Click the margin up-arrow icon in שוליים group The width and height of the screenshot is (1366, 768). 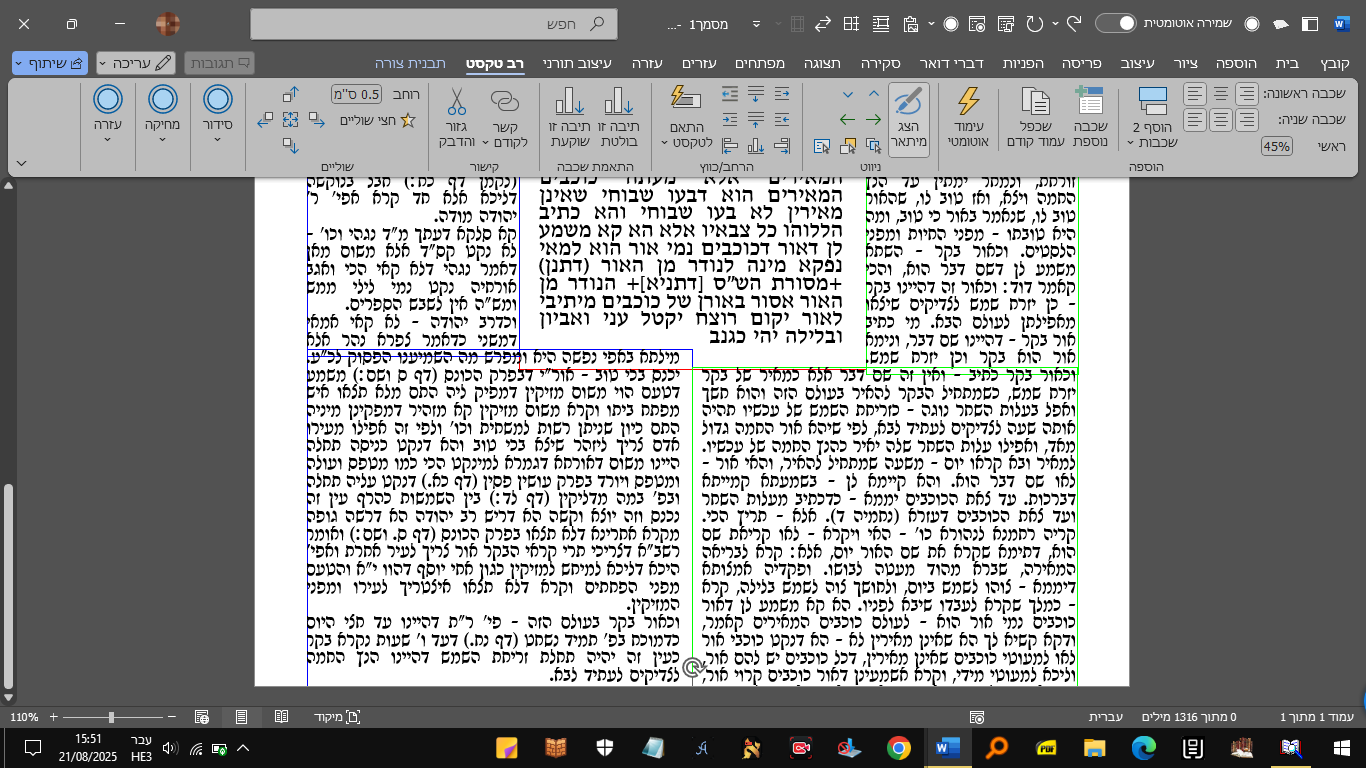pyautogui.click(x=291, y=95)
